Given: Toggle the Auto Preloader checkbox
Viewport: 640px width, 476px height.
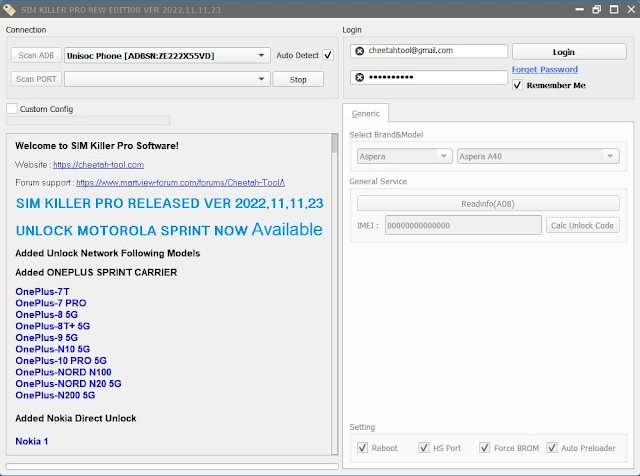Looking at the screenshot, I should (x=552, y=447).
